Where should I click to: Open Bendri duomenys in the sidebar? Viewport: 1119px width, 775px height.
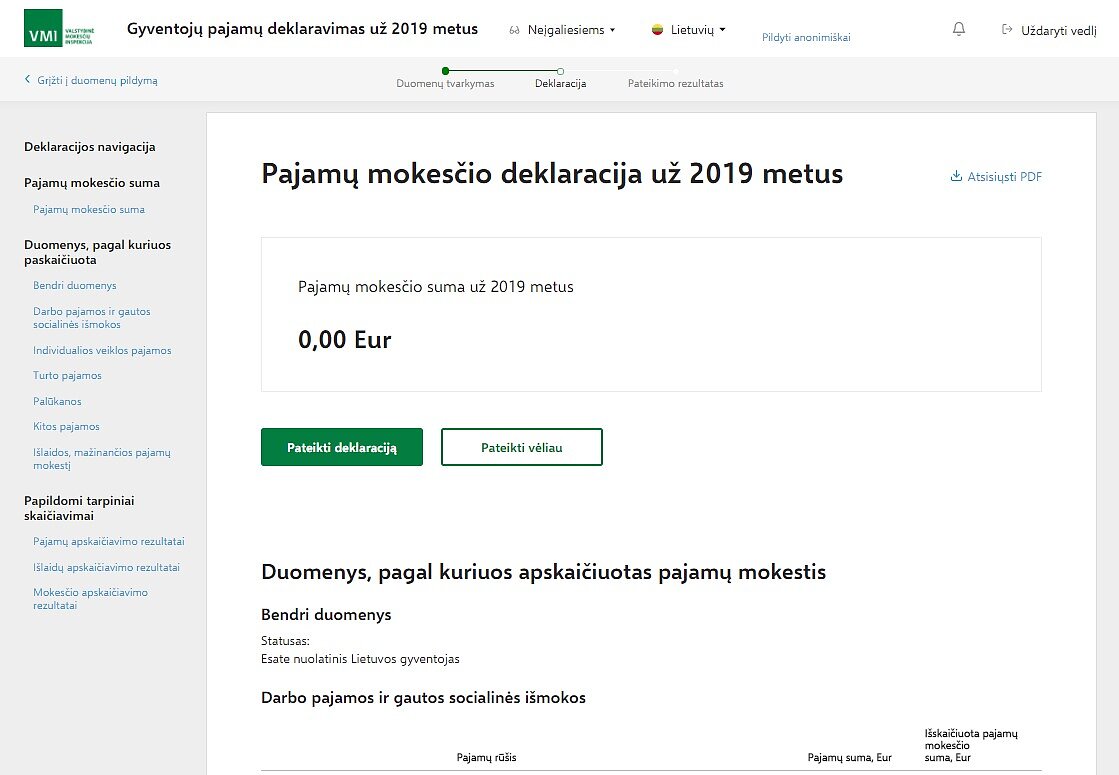pos(74,285)
